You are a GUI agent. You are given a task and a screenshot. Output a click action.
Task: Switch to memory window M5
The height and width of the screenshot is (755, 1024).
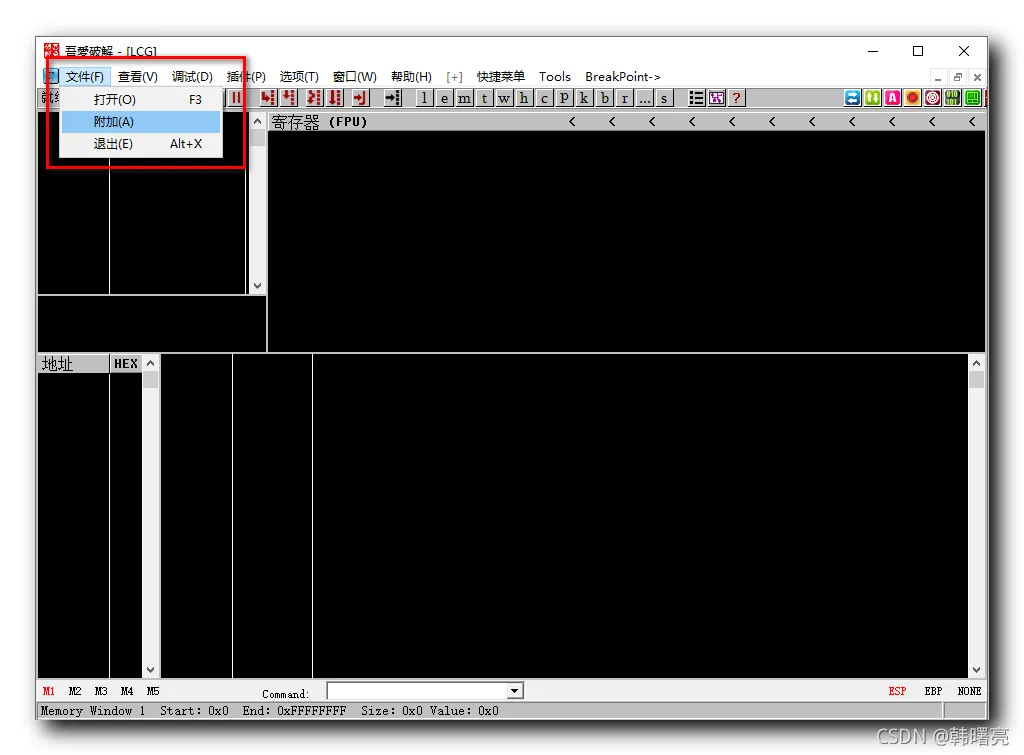point(153,691)
